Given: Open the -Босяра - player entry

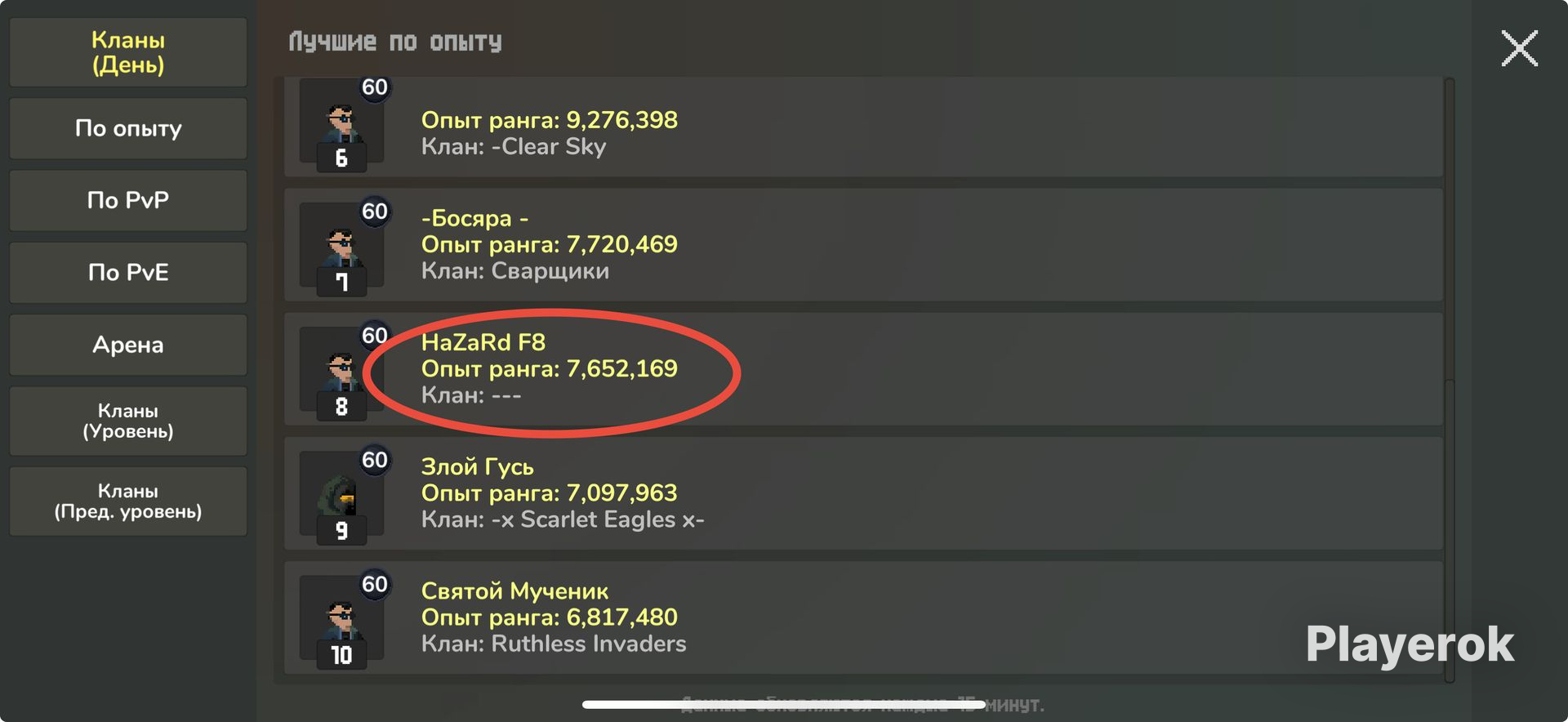Looking at the screenshot, I should tap(863, 245).
